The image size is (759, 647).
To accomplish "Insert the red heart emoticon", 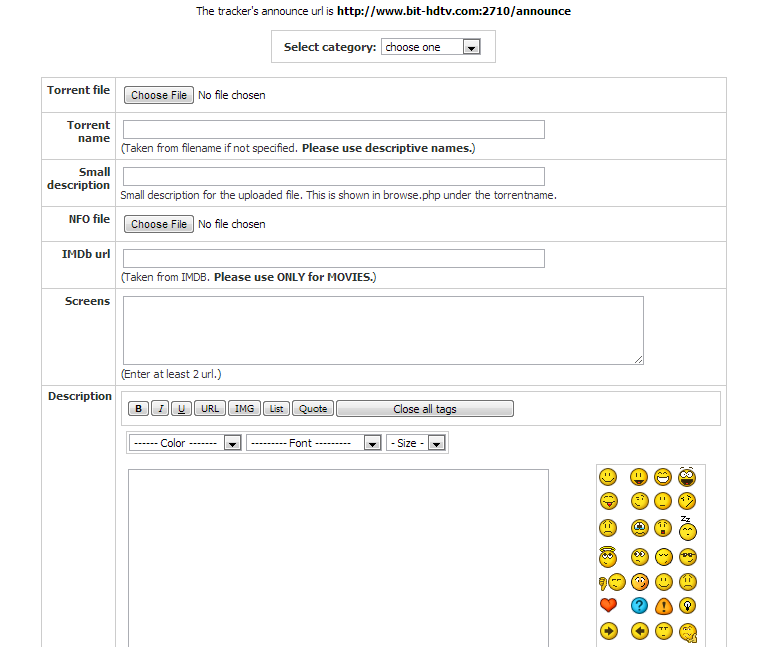I will coord(608,605).
